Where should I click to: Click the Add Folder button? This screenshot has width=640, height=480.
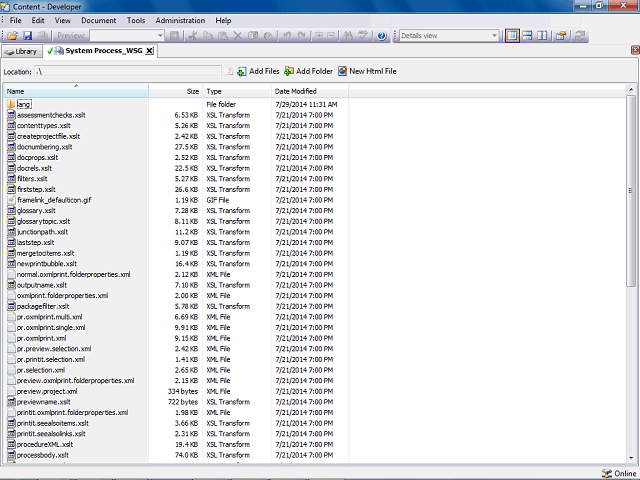point(309,71)
